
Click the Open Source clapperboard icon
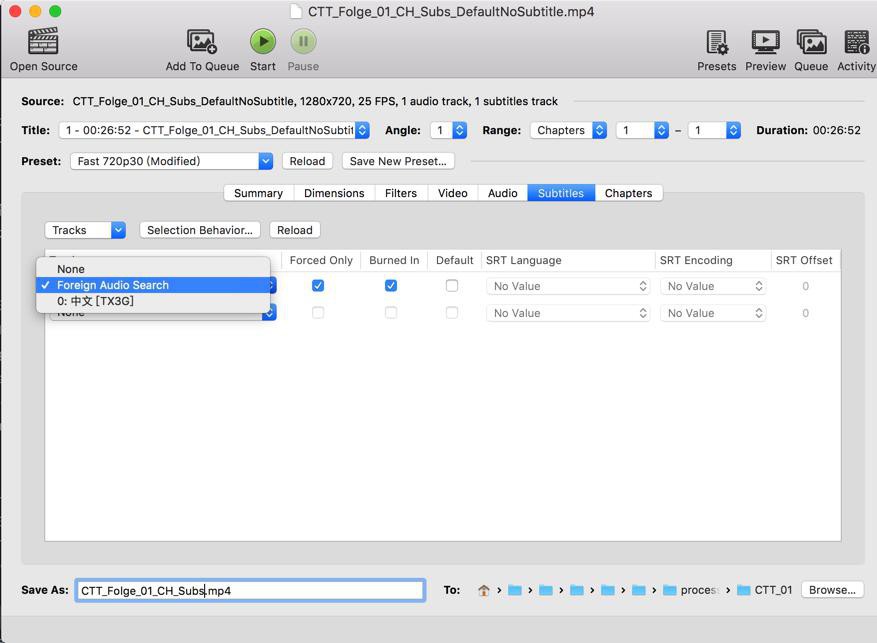(x=43, y=41)
